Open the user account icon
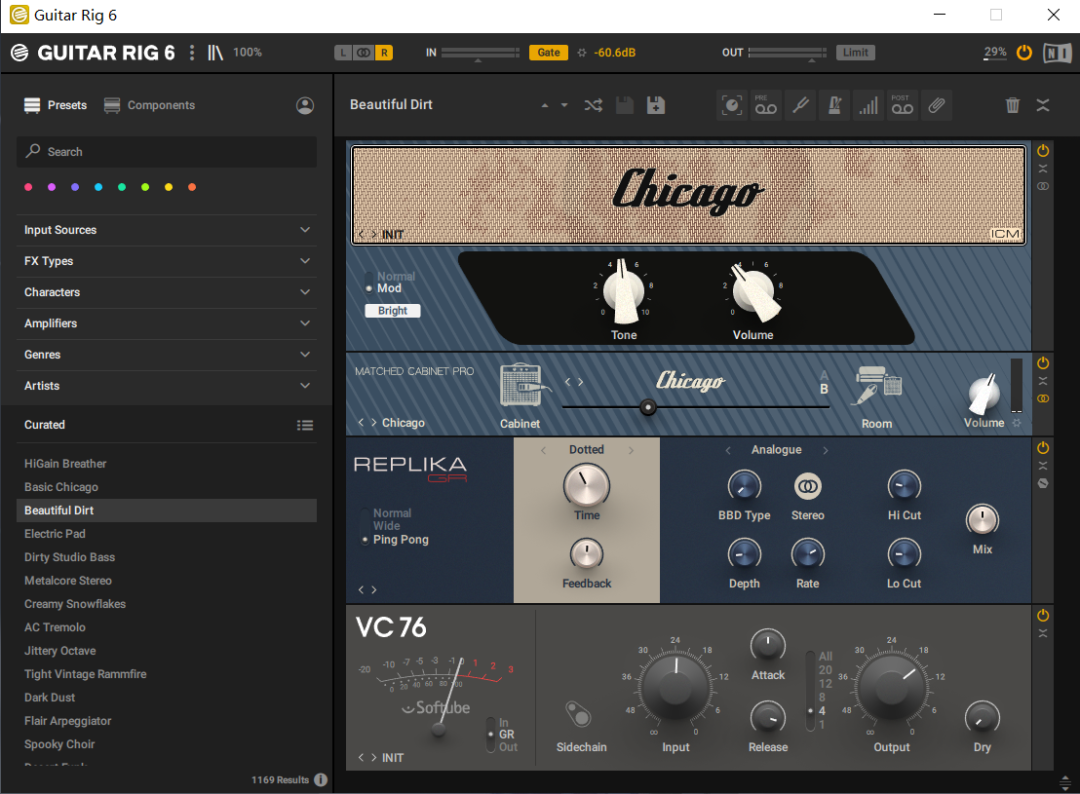1080x794 pixels. pyautogui.click(x=305, y=105)
